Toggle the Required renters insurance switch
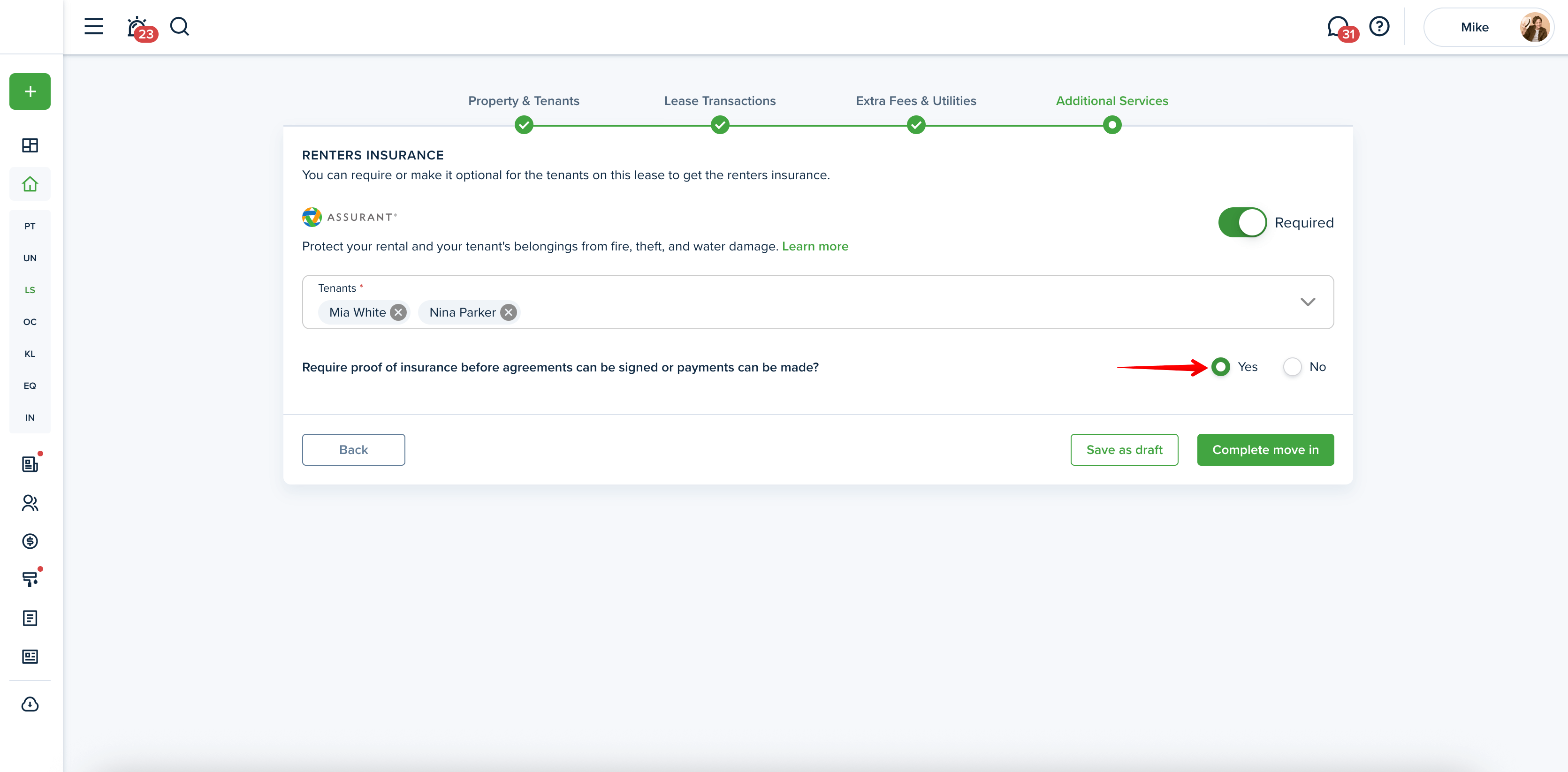This screenshot has height=772, width=1568. click(x=1242, y=223)
